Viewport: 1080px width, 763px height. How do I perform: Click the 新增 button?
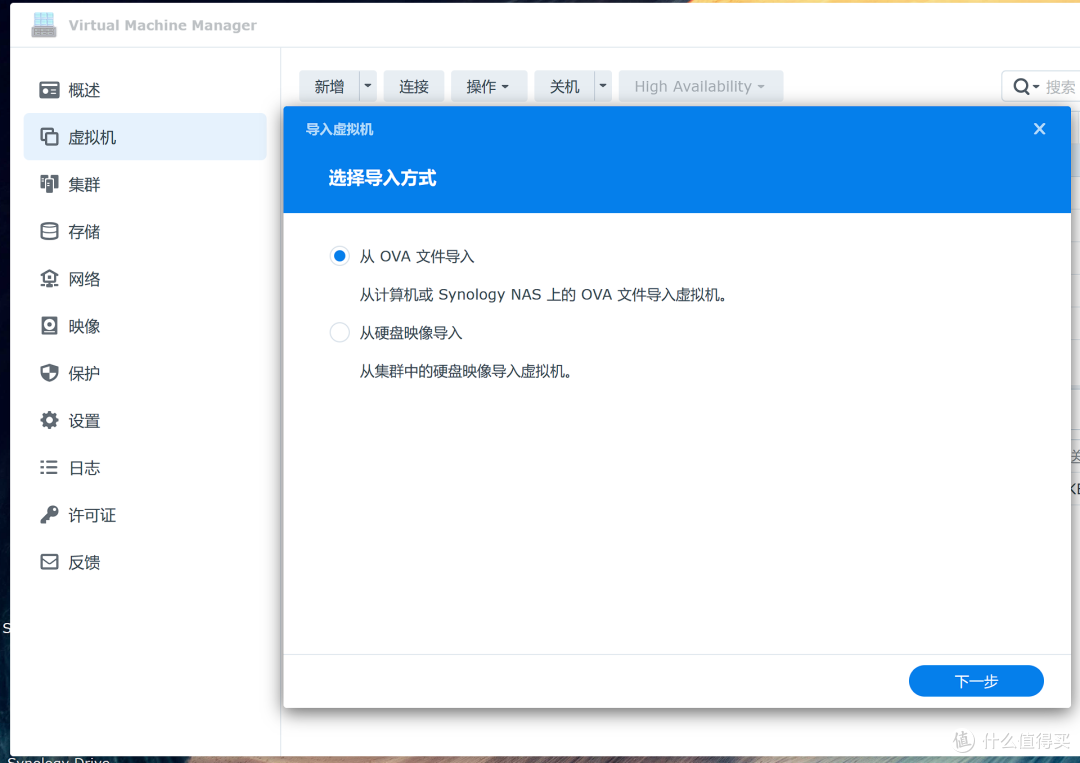coord(329,86)
